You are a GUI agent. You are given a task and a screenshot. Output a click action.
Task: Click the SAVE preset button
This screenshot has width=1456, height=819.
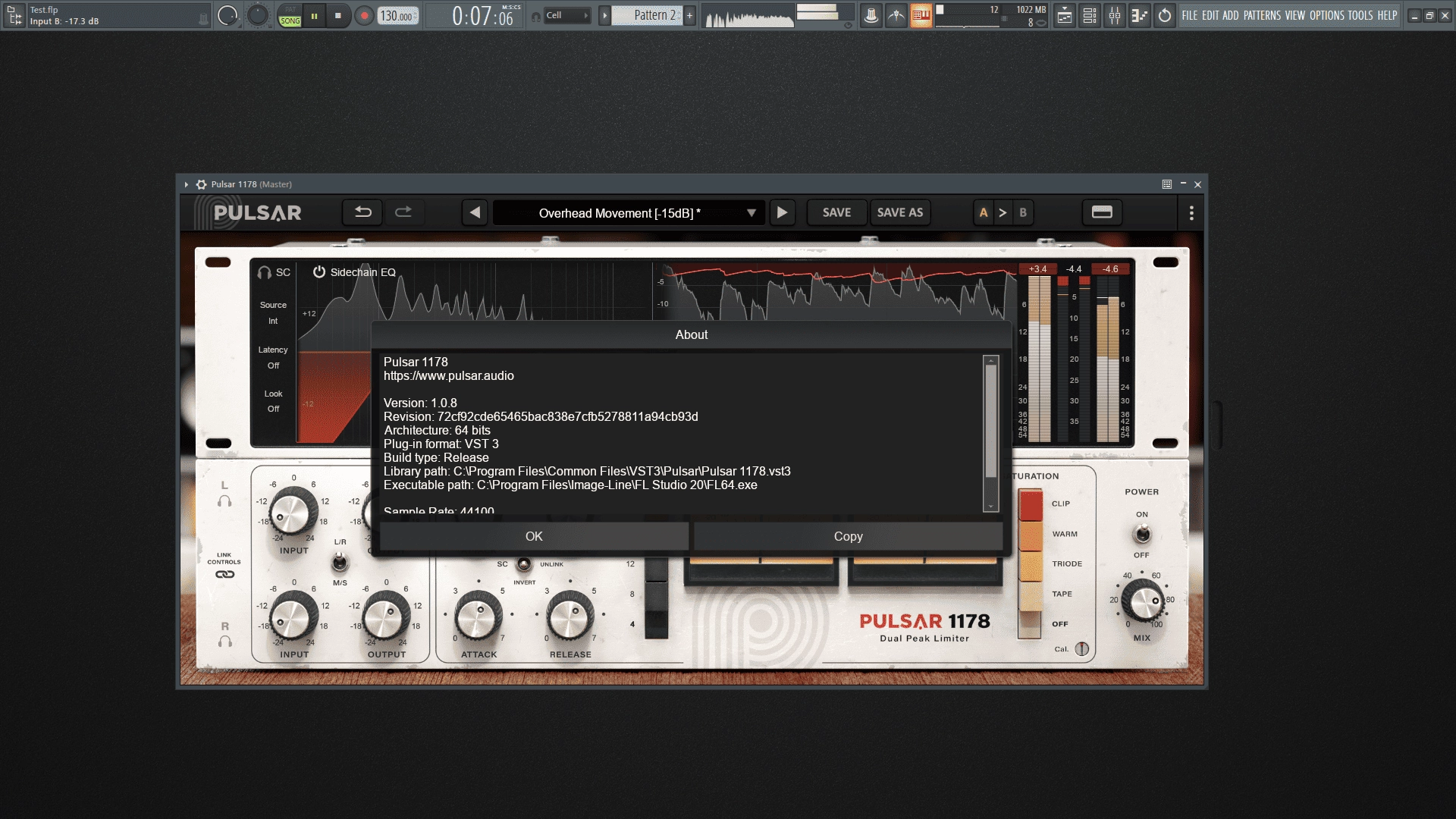[836, 212]
